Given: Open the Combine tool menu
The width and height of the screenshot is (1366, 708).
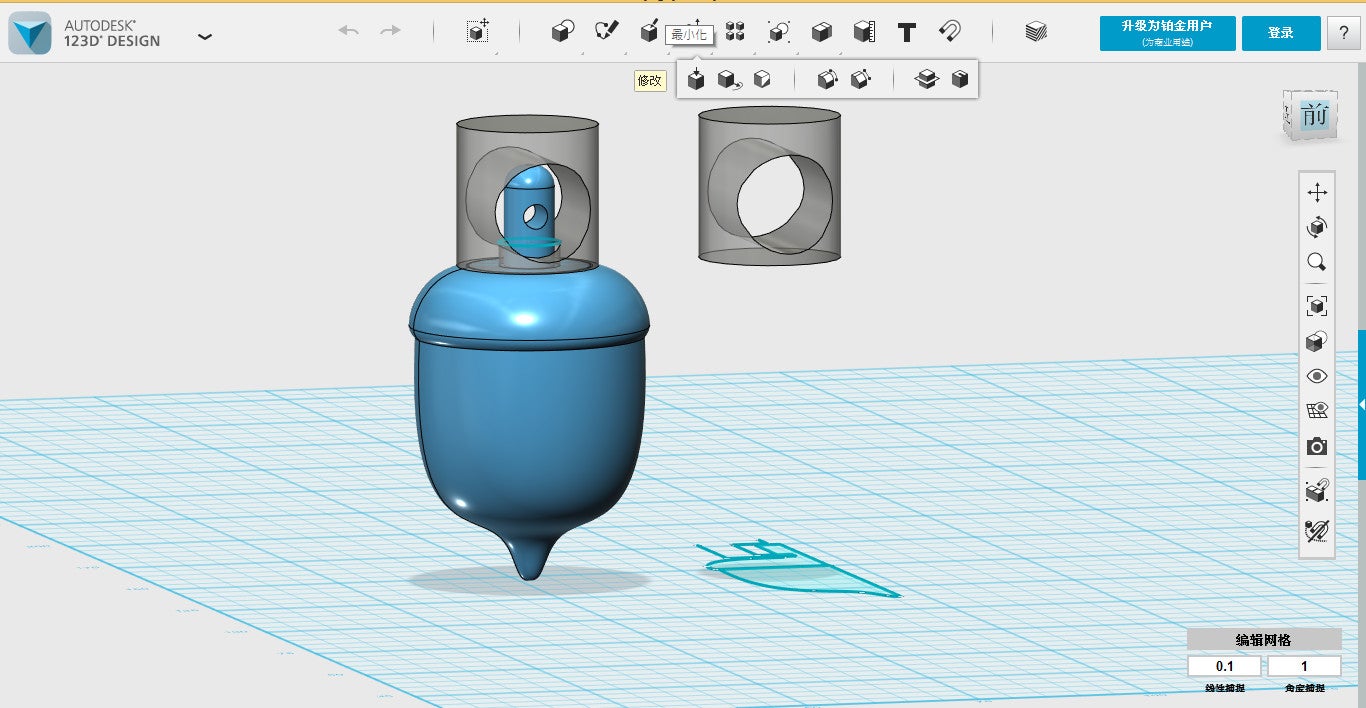Looking at the screenshot, I should point(821,32).
